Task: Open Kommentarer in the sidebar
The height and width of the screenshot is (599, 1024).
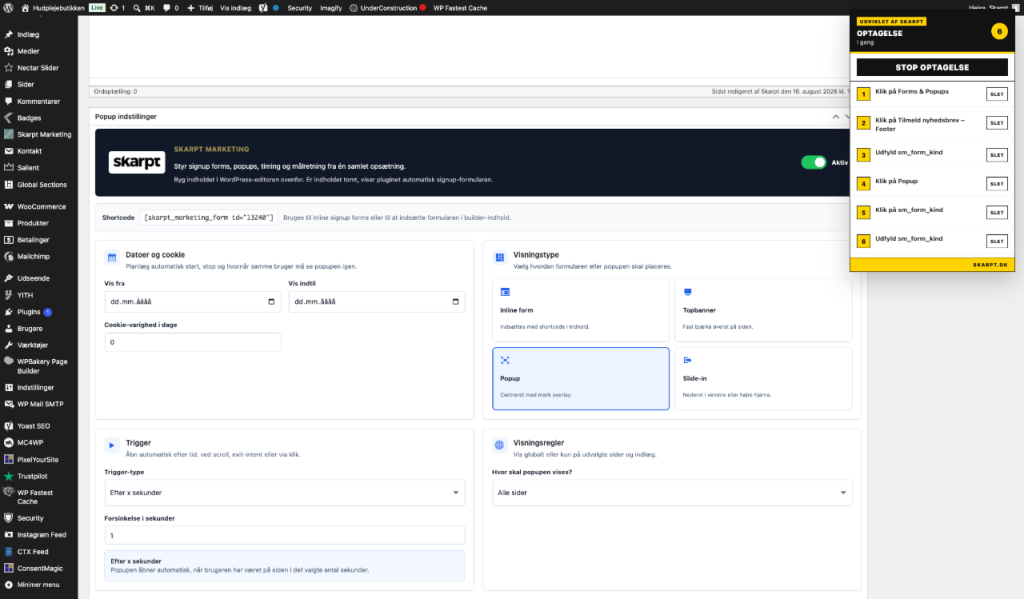Action: (x=39, y=101)
